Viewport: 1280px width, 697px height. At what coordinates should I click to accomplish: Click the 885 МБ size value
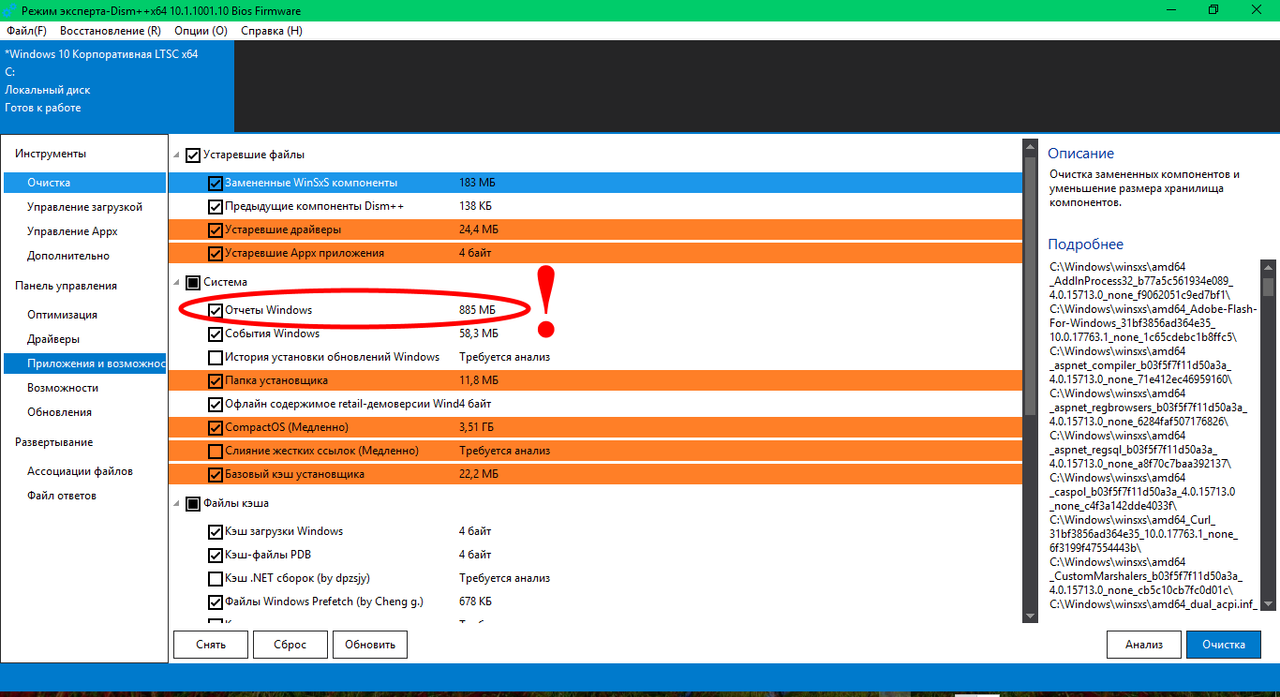477,310
